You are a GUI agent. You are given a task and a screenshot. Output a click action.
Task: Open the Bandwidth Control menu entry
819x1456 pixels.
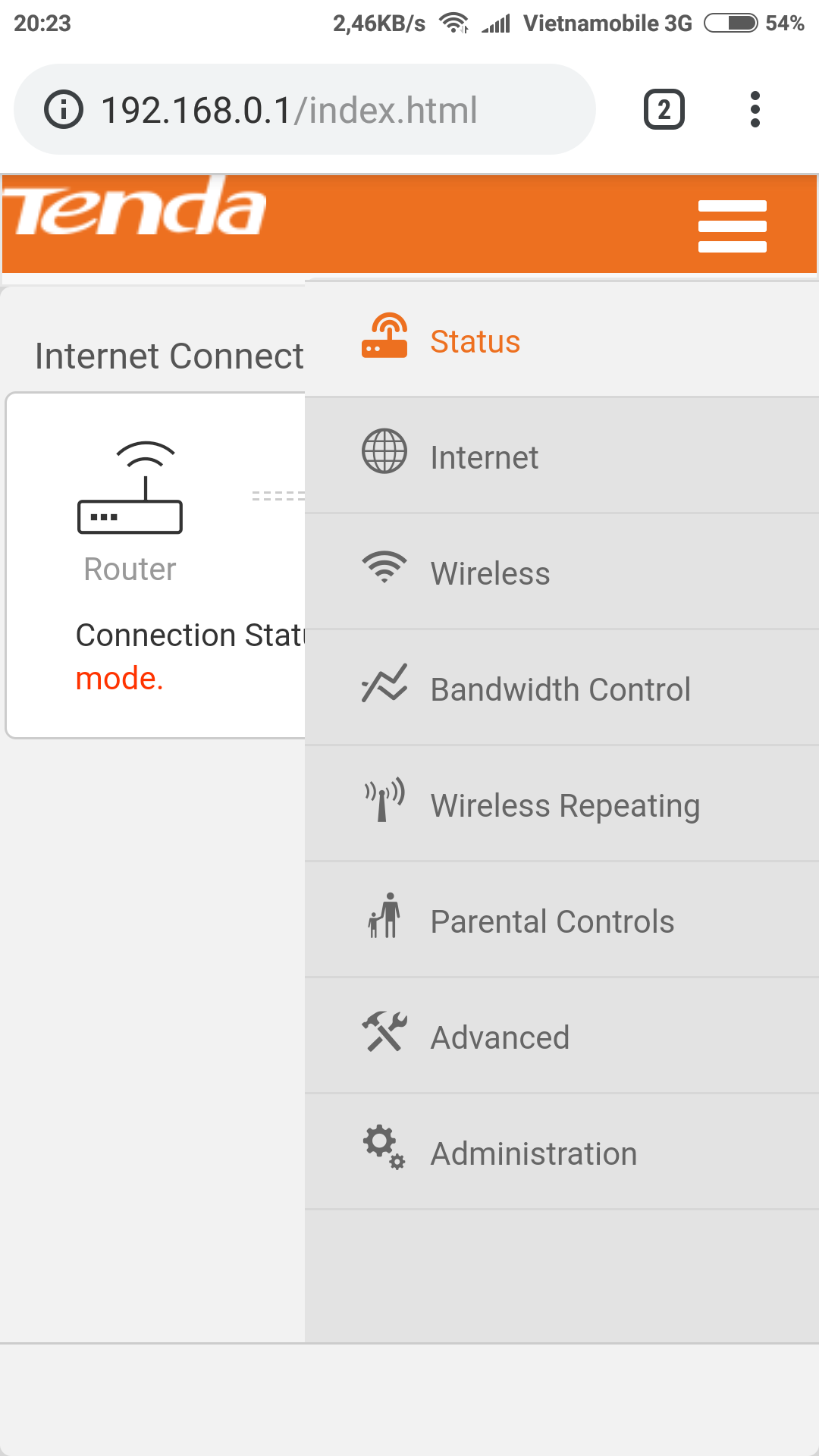(x=562, y=688)
